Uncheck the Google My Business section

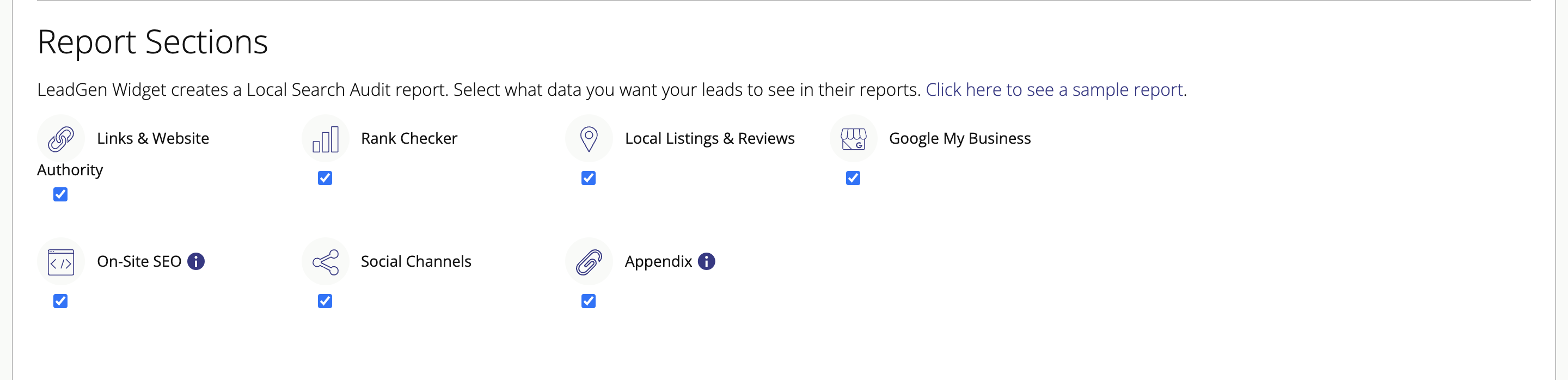point(853,178)
